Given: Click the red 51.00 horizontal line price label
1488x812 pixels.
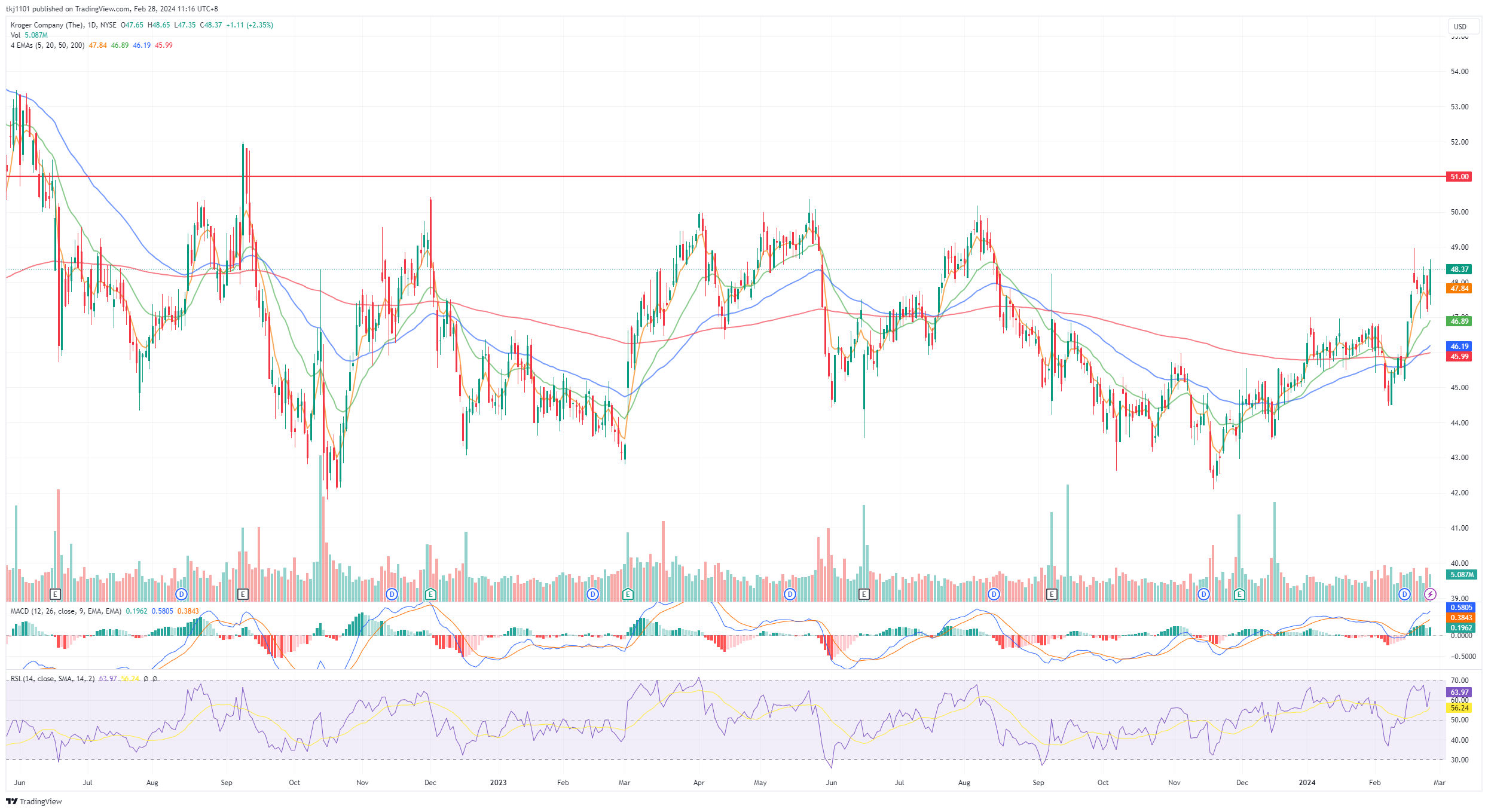Looking at the screenshot, I should 1459,177.
